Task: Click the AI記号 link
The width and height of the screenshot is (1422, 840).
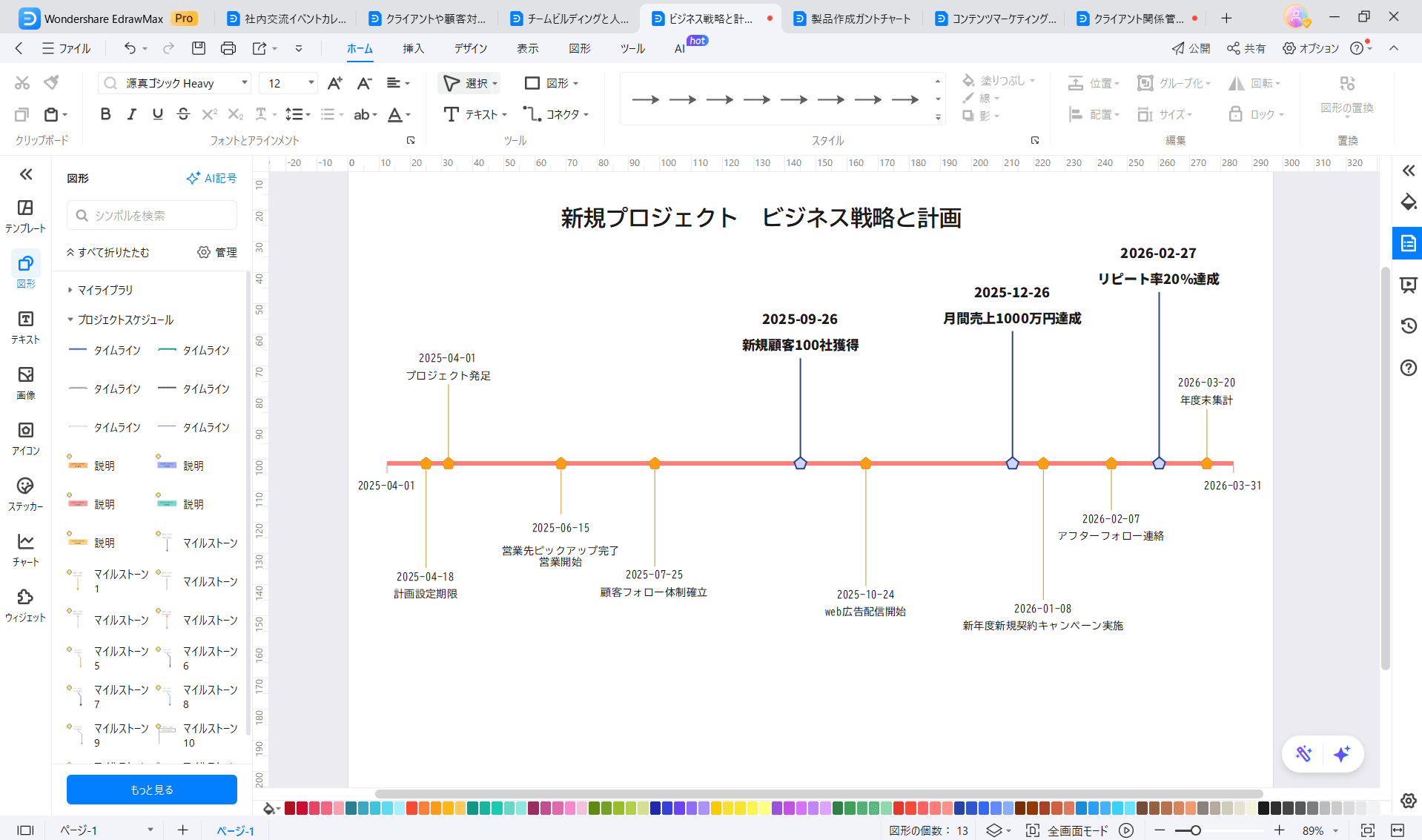Action: (211, 178)
